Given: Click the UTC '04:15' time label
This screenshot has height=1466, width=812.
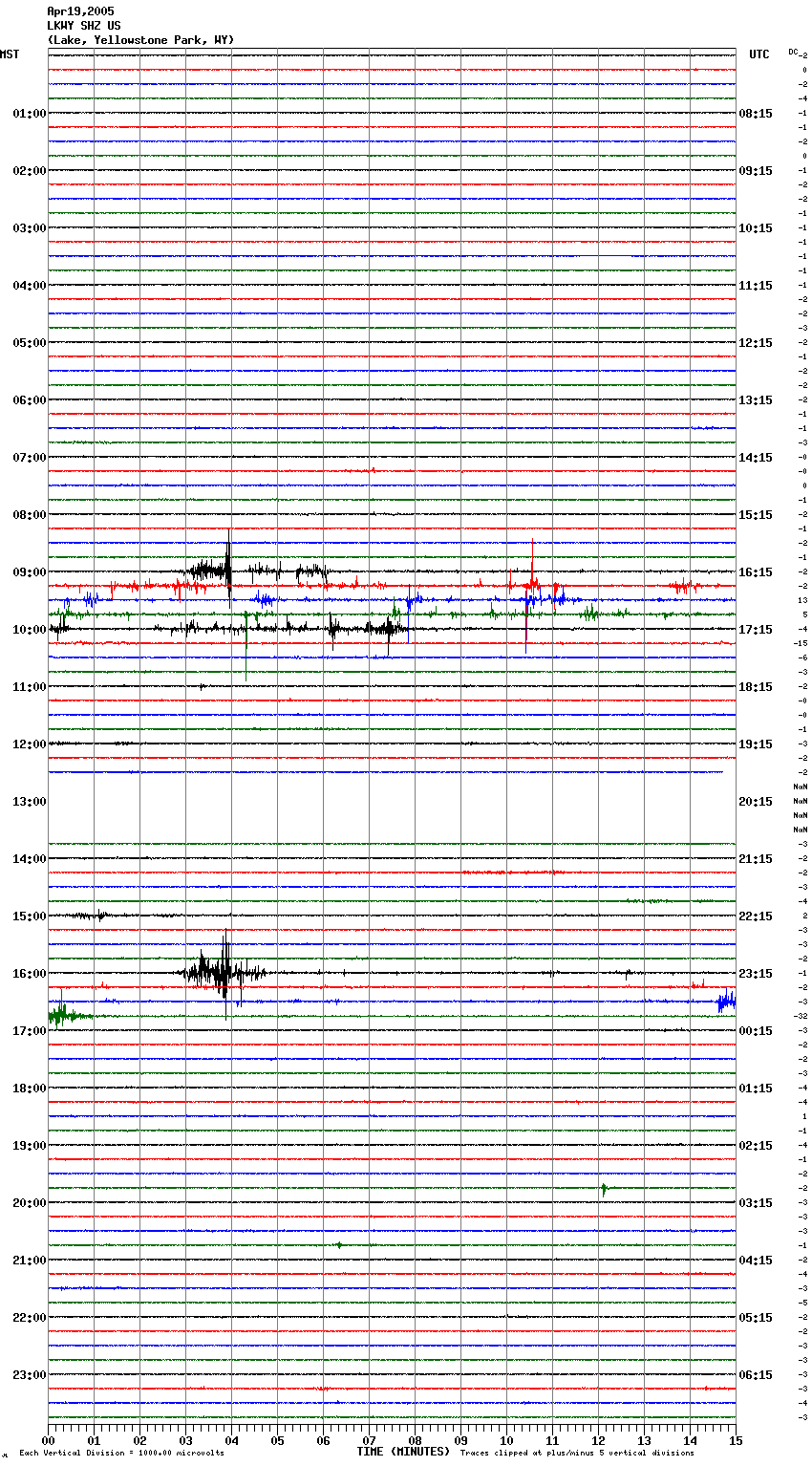Looking at the screenshot, I should (x=756, y=1261).
